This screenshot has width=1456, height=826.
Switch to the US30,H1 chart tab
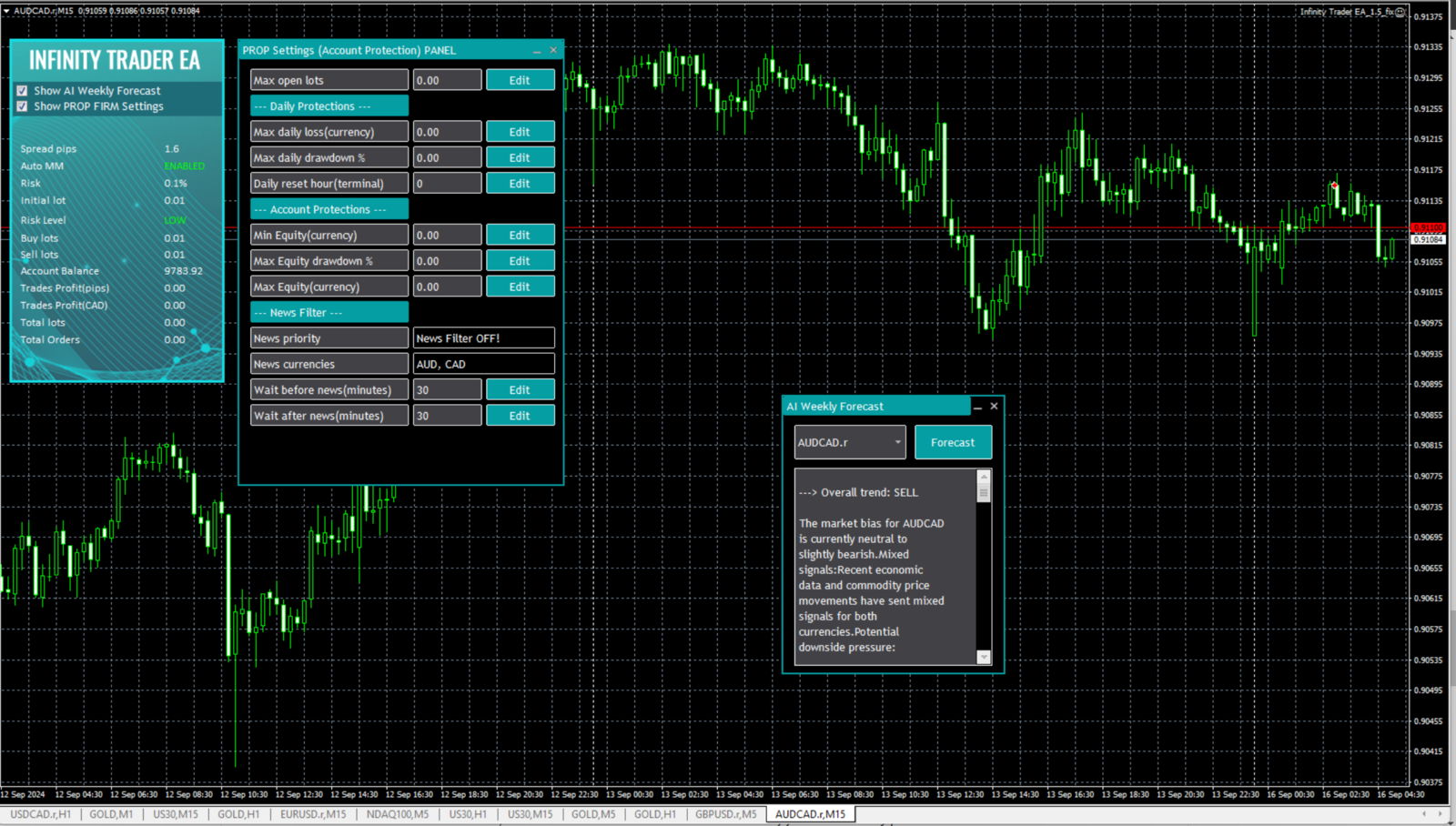click(x=468, y=814)
